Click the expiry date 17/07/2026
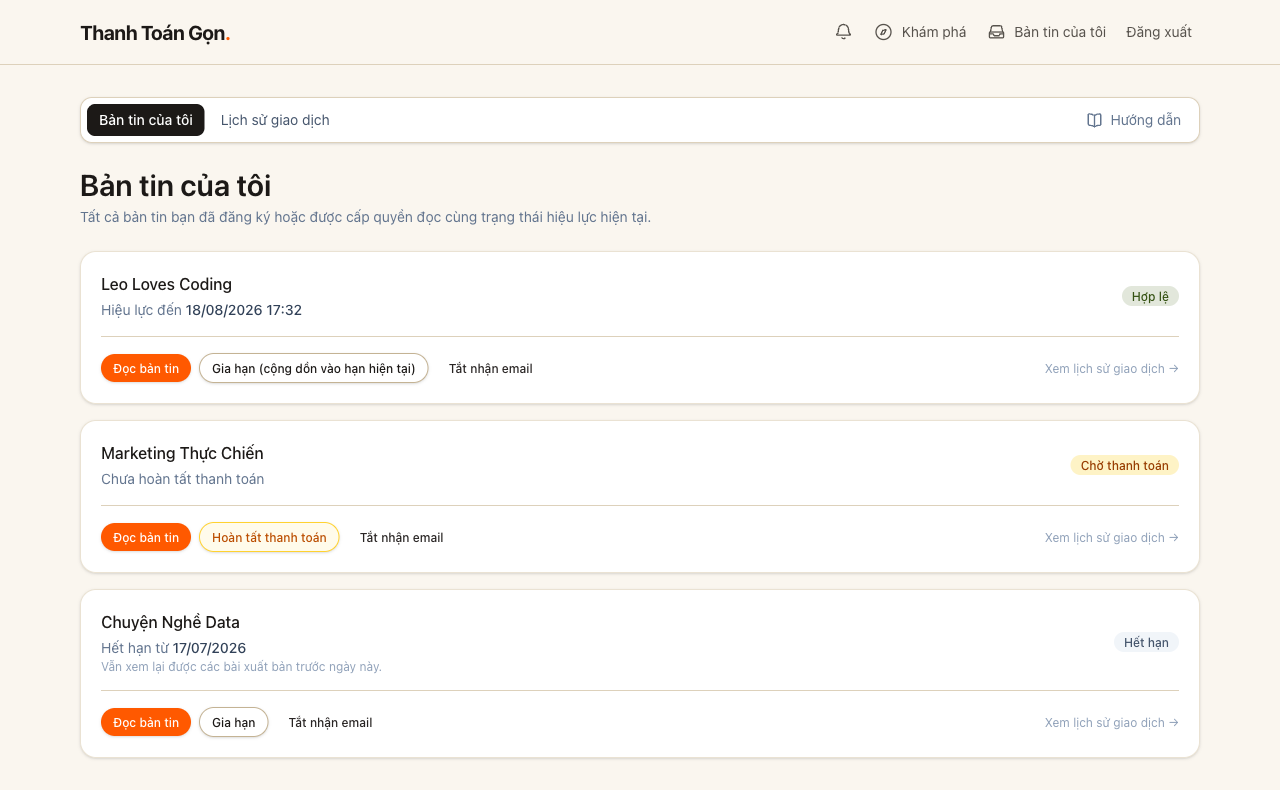Image resolution: width=1280 pixels, height=790 pixels. pyautogui.click(x=209, y=648)
